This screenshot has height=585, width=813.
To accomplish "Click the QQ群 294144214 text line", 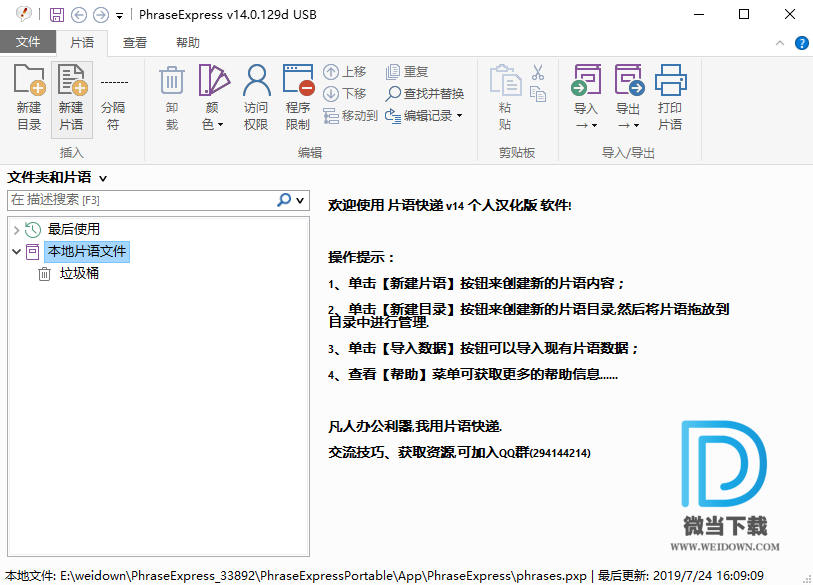I will pyautogui.click(x=459, y=452).
